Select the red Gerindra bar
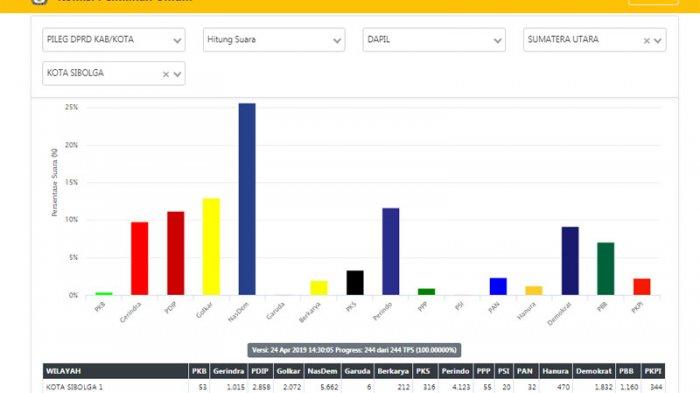The image size is (700, 393). point(139,259)
